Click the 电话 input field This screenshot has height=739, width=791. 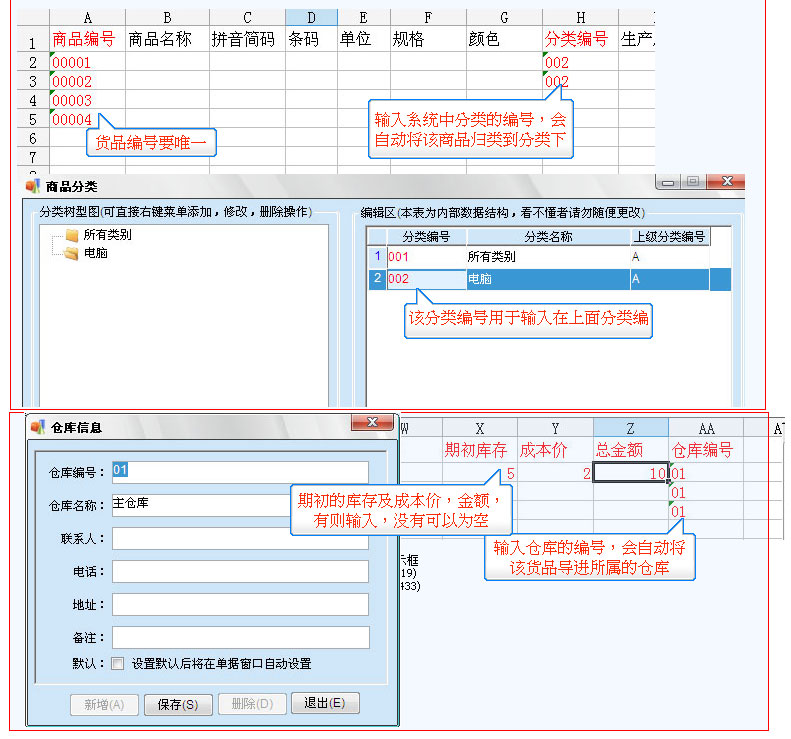point(240,572)
